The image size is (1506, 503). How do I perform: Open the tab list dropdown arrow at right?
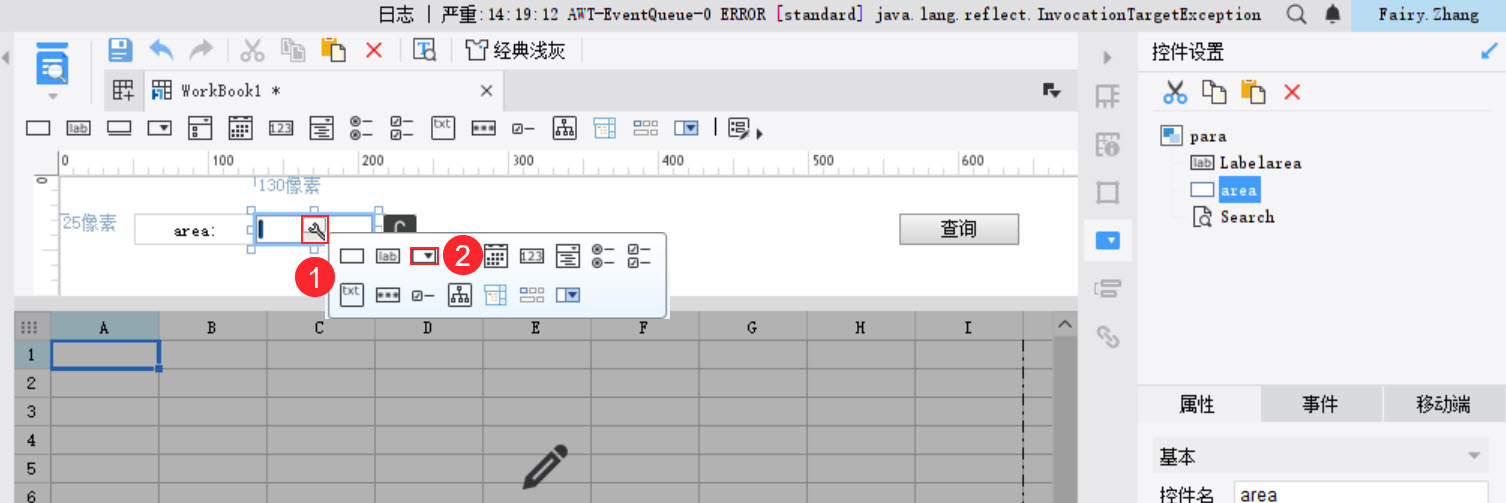(x=1051, y=90)
